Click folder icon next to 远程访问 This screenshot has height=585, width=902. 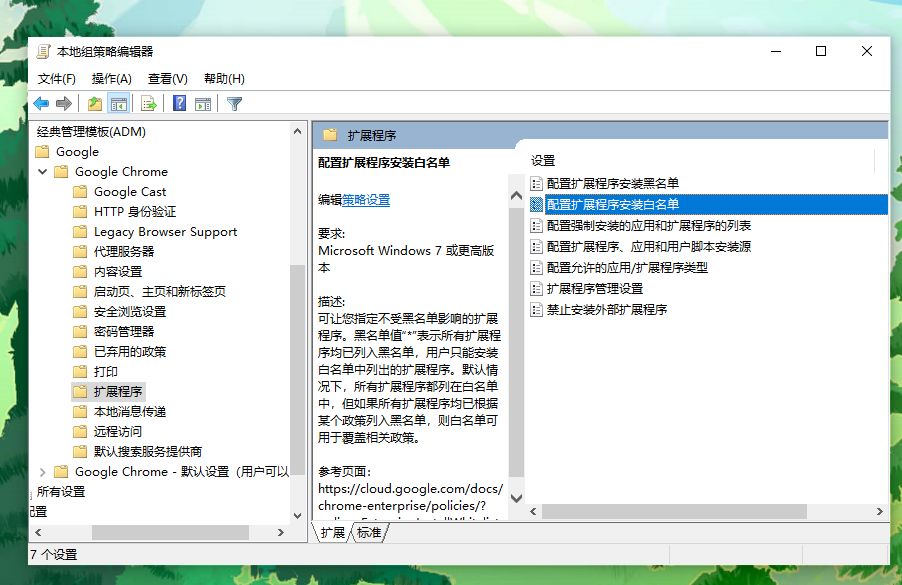pyautogui.click(x=80, y=431)
